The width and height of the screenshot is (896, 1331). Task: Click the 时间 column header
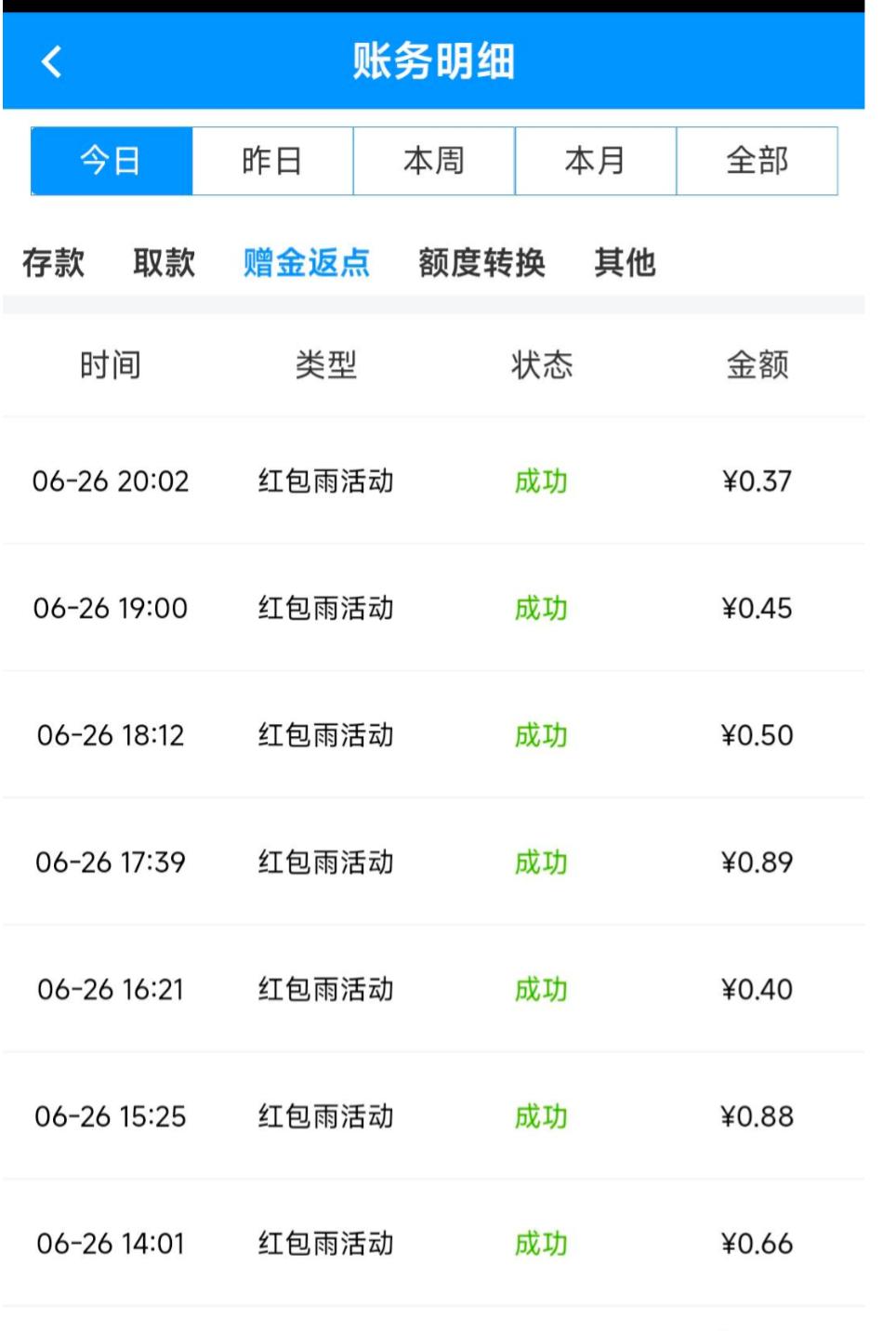(x=110, y=365)
